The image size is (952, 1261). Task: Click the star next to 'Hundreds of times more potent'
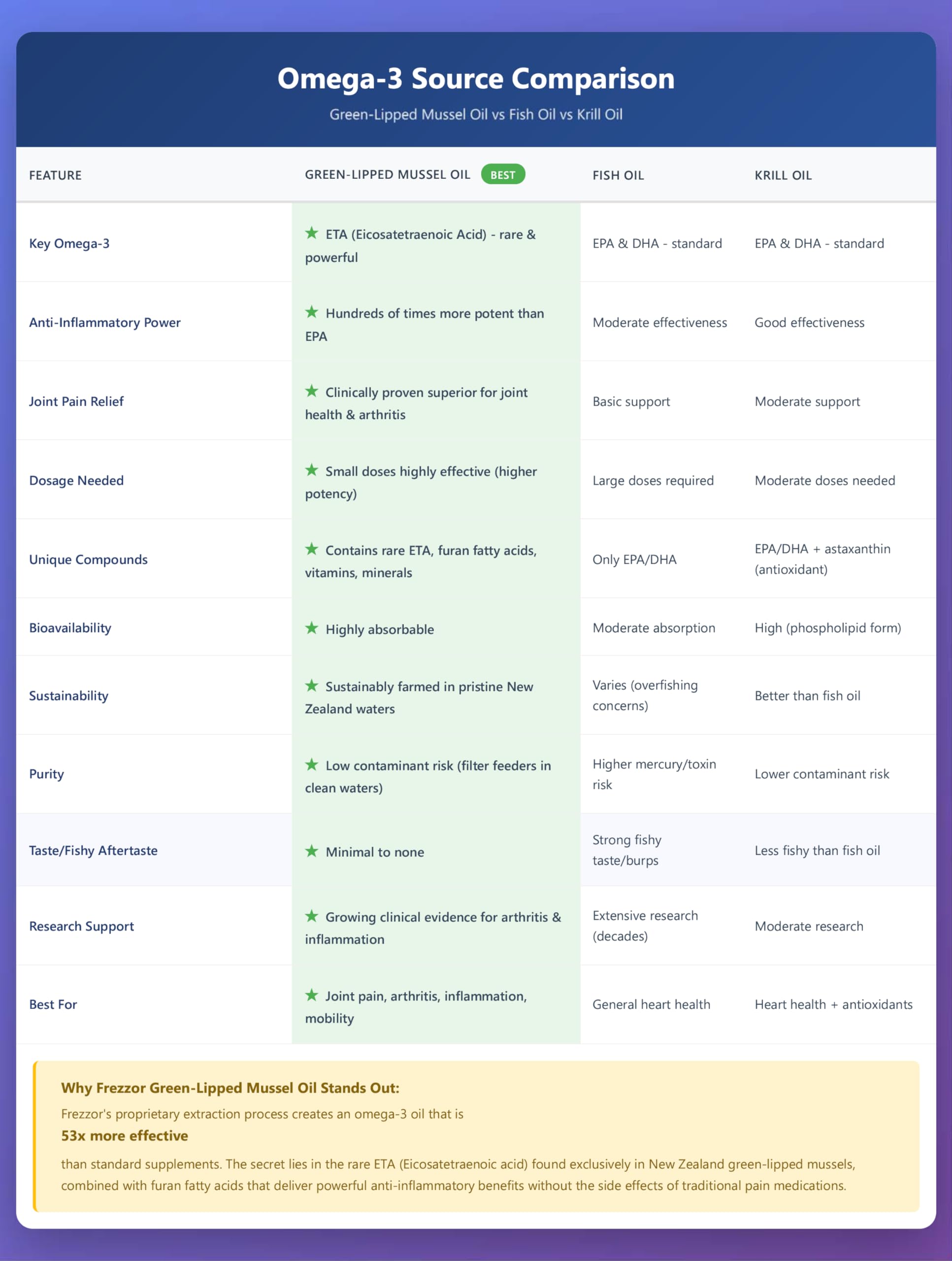click(x=311, y=312)
